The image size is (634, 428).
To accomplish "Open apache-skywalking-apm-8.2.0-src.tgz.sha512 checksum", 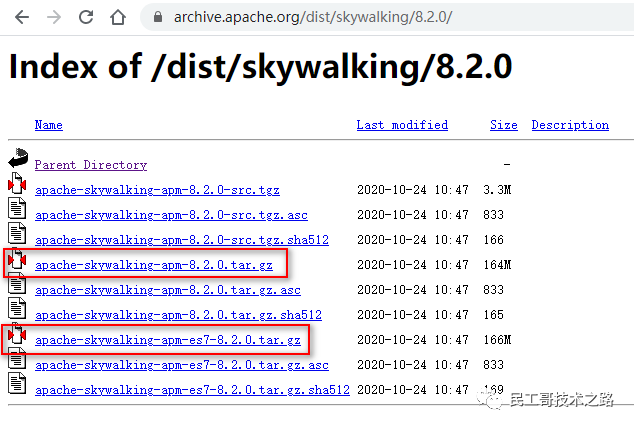I will (x=182, y=240).
